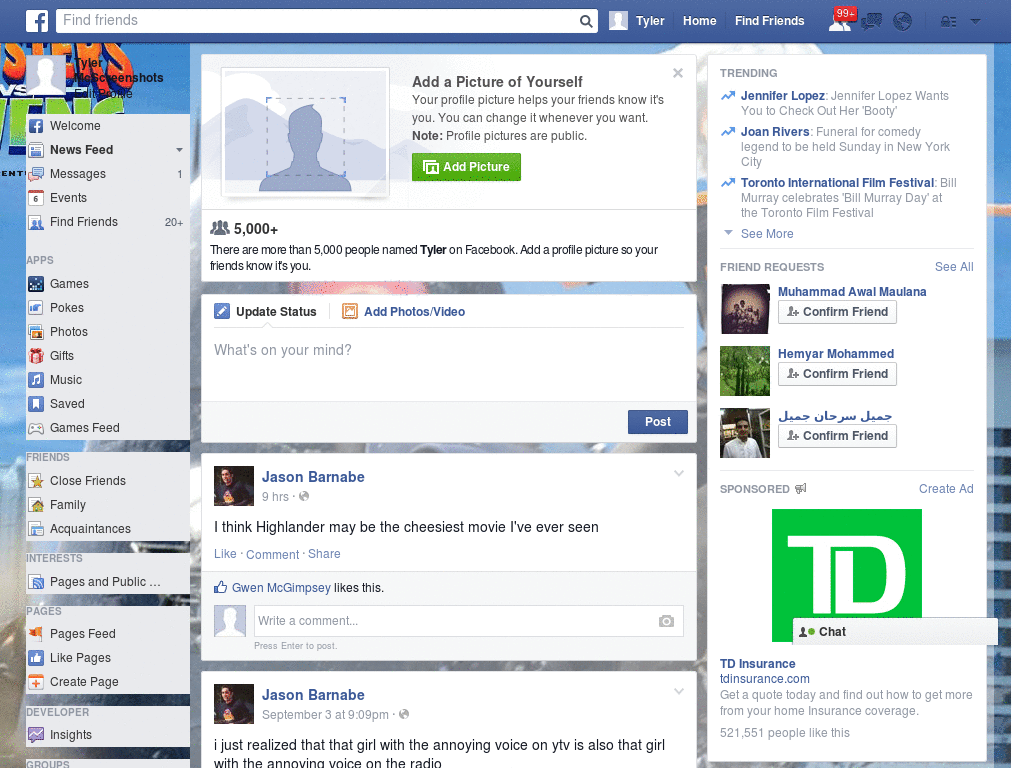This screenshot has height=768, width=1024.
Task: Click the Facebook logo icon
Action: [x=37, y=21]
